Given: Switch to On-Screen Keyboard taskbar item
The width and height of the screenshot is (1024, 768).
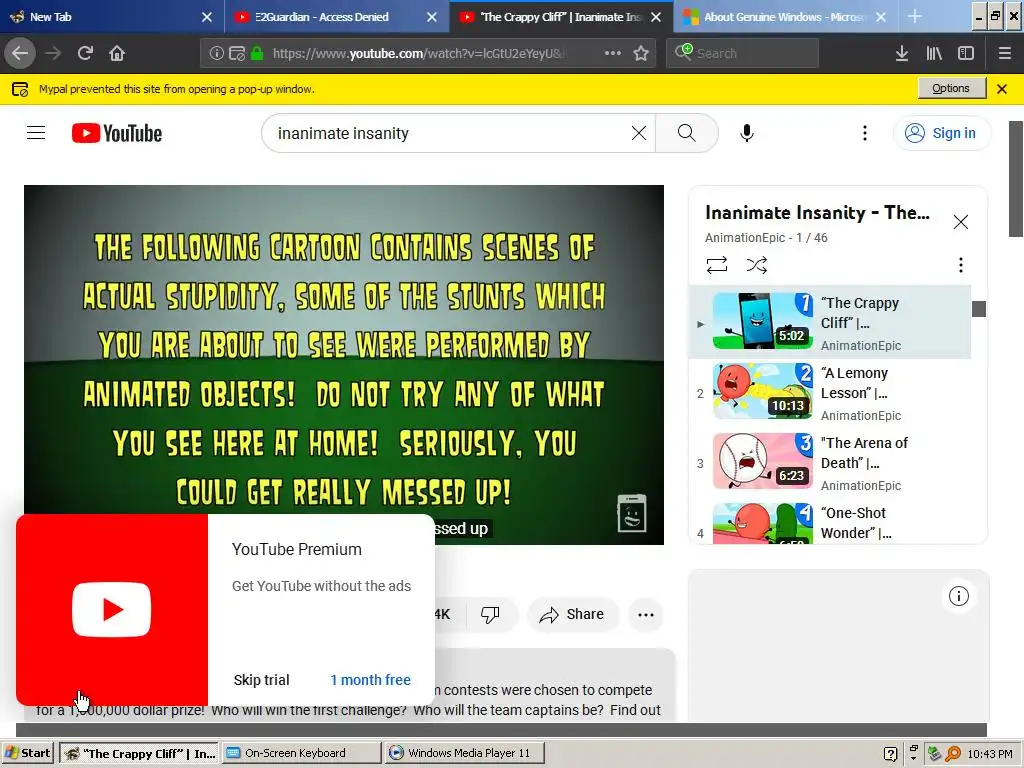Looking at the screenshot, I should pos(301,753).
